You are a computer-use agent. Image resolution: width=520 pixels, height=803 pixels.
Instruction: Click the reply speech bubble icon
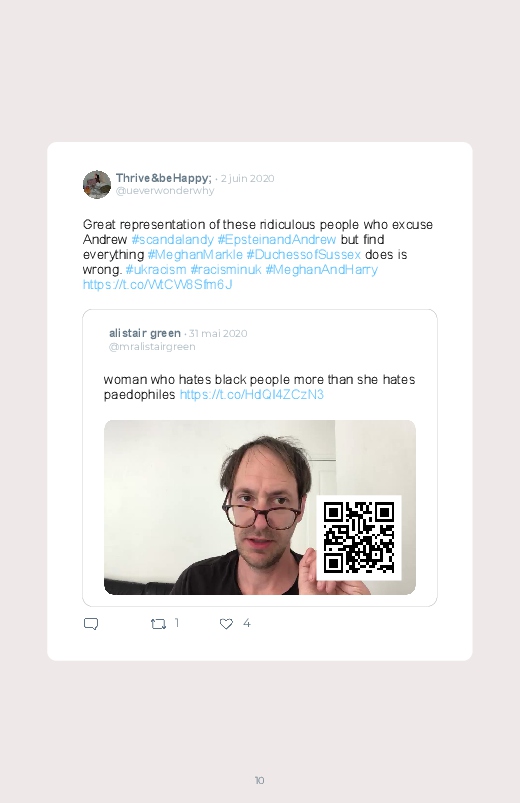click(x=91, y=624)
